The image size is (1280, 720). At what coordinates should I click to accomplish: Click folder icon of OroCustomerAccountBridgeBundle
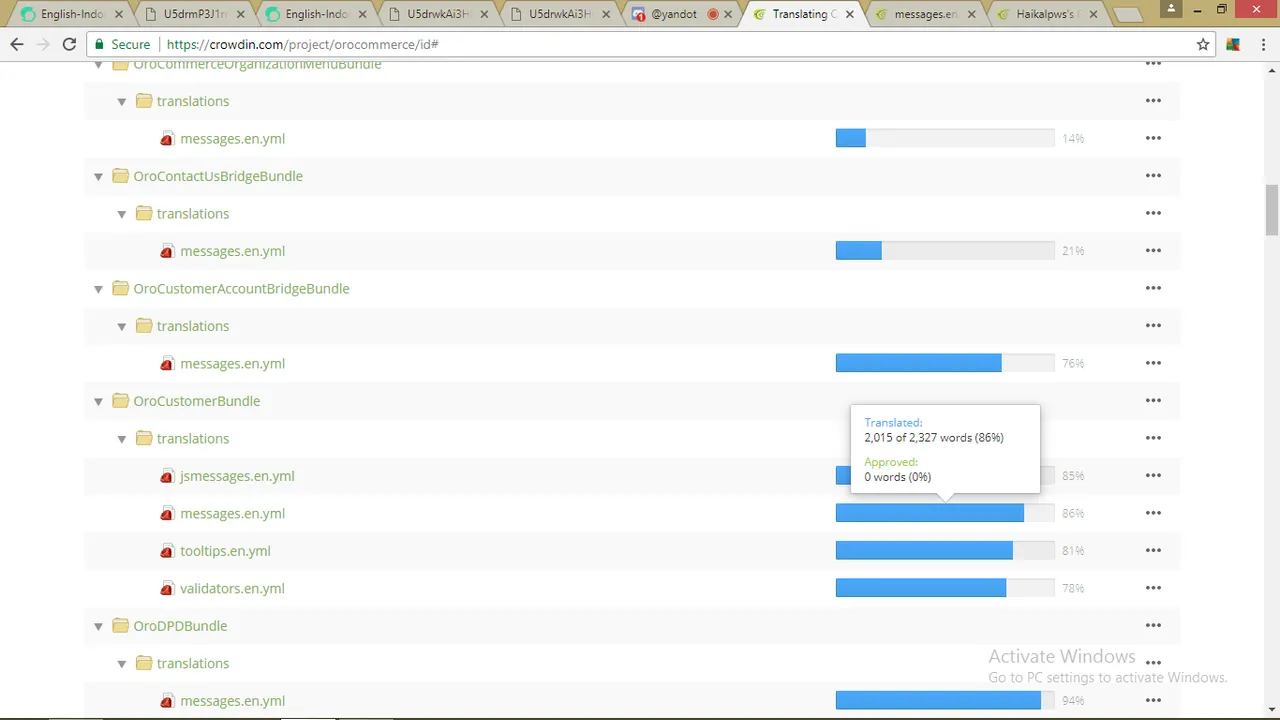[120, 288]
